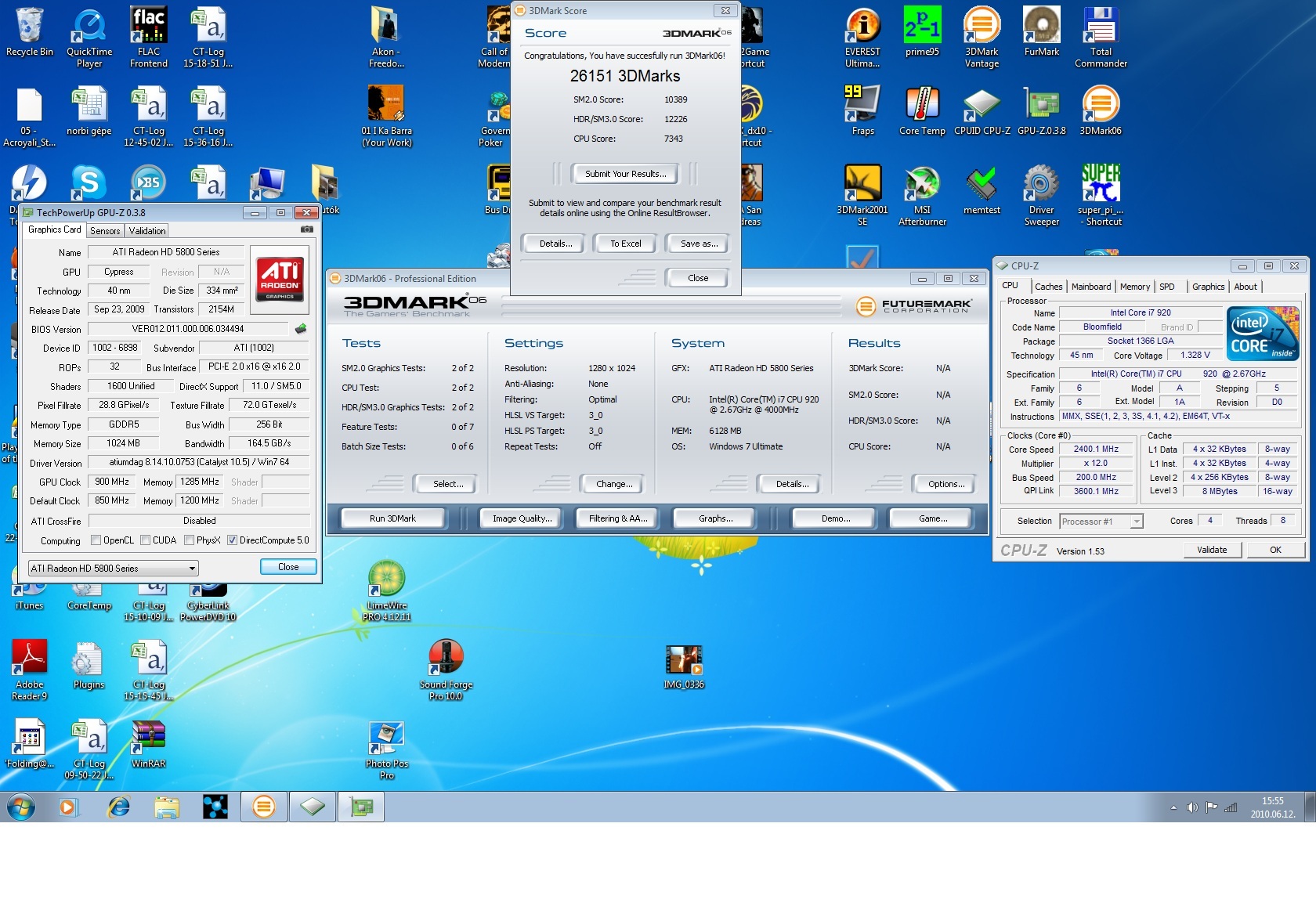Image resolution: width=1316 pixels, height=910 pixels.
Task: Click the GPU-Z screenshot camera icon
Action: click(x=306, y=229)
